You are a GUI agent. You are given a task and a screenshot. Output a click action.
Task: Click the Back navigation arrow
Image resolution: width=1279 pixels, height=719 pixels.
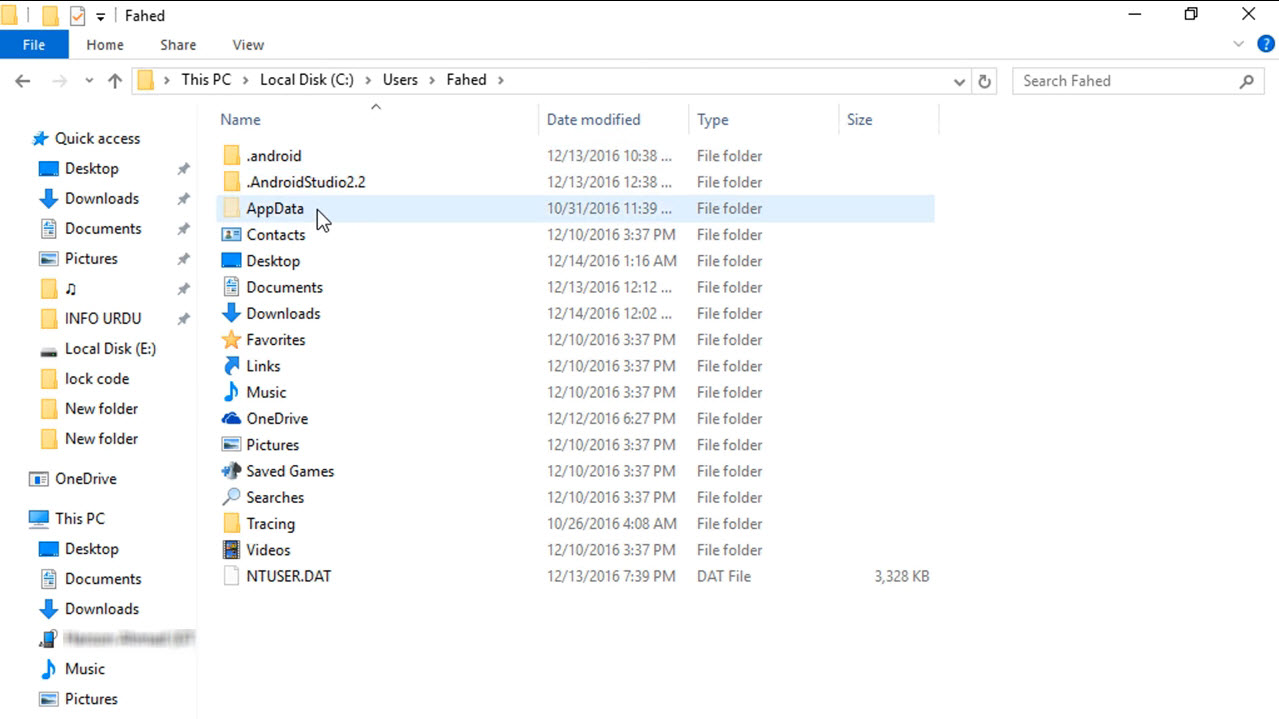(x=23, y=81)
